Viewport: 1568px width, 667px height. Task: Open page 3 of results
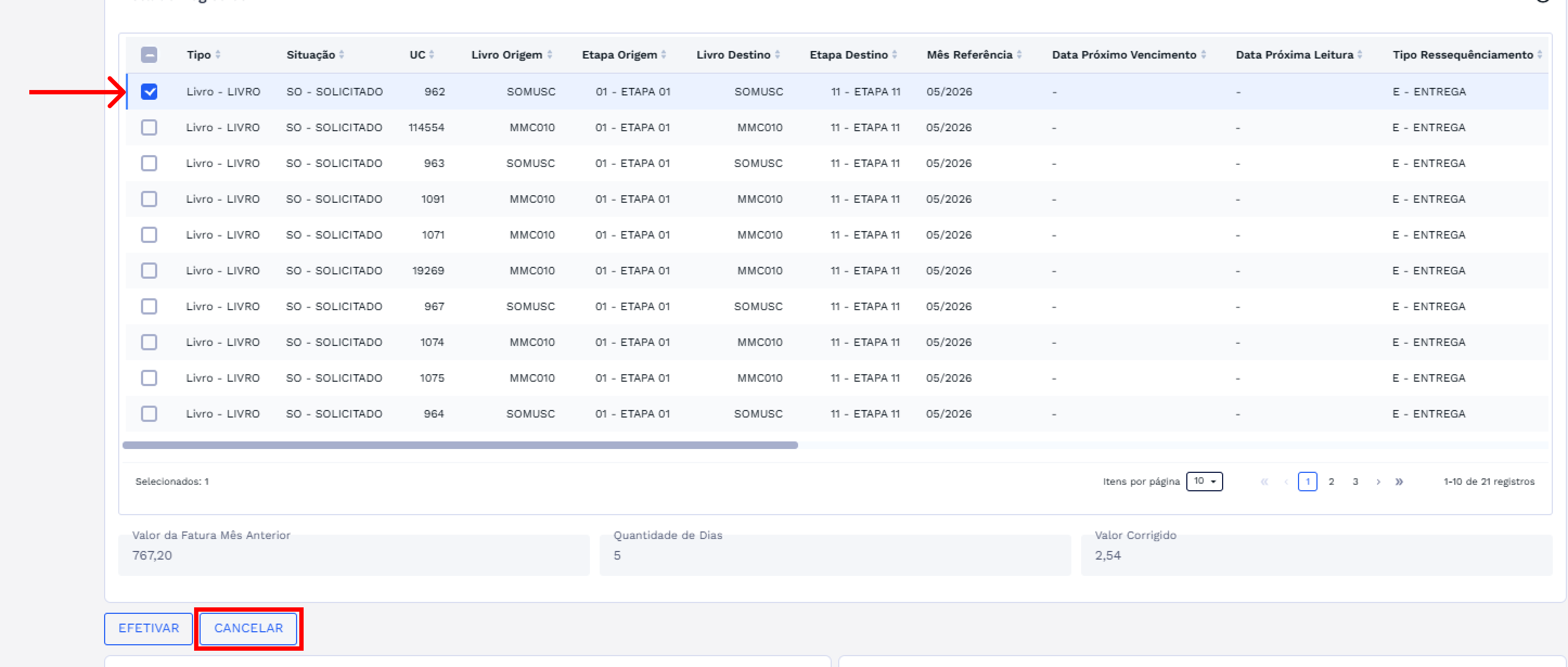click(1355, 482)
